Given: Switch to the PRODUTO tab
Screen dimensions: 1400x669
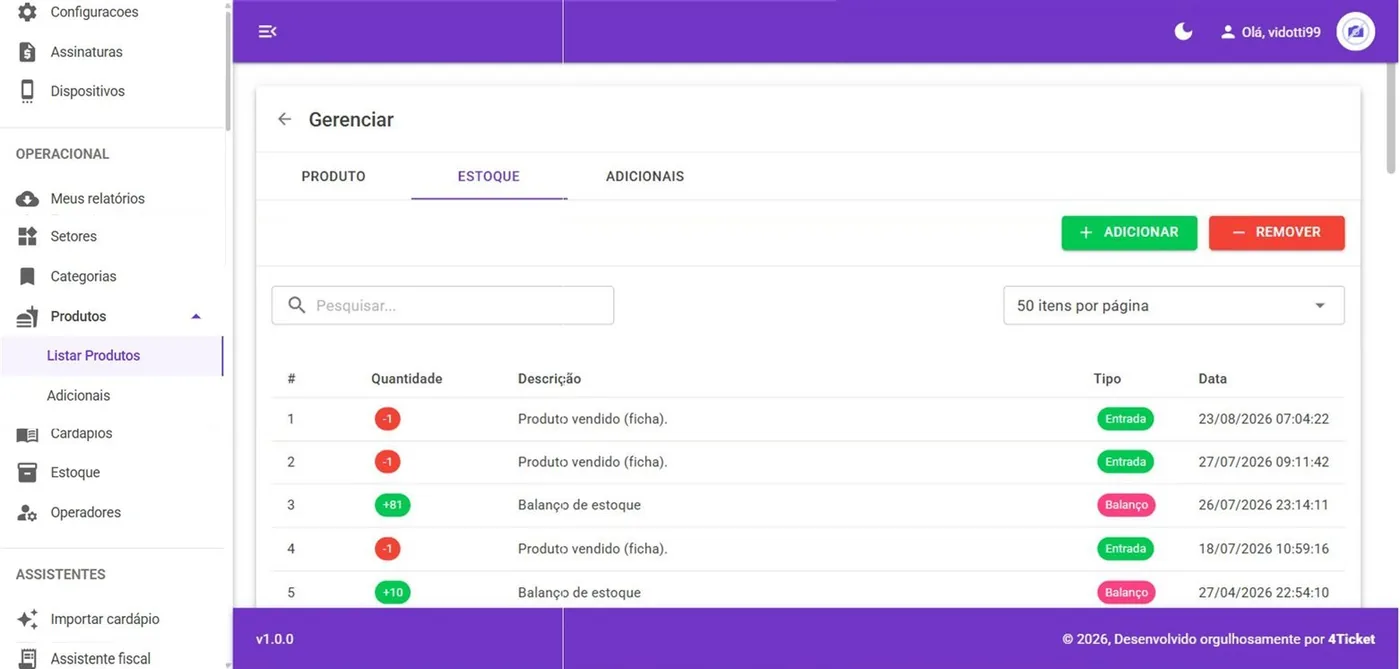Looking at the screenshot, I should [x=334, y=176].
